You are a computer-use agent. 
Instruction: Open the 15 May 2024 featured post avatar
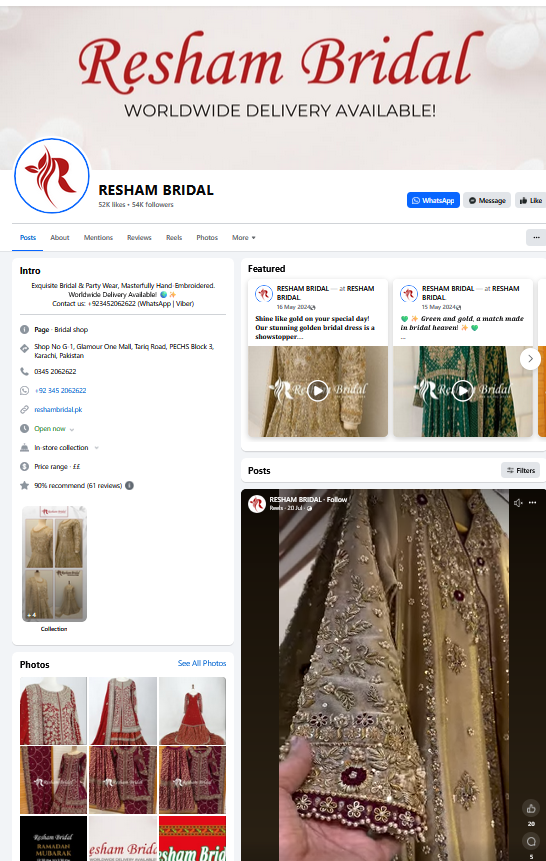409,294
